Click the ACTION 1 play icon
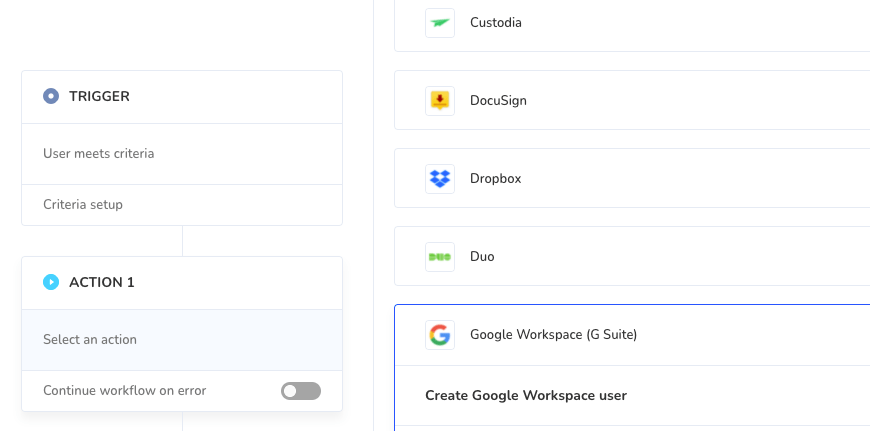The width and height of the screenshot is (870, 431). (51, 283)
